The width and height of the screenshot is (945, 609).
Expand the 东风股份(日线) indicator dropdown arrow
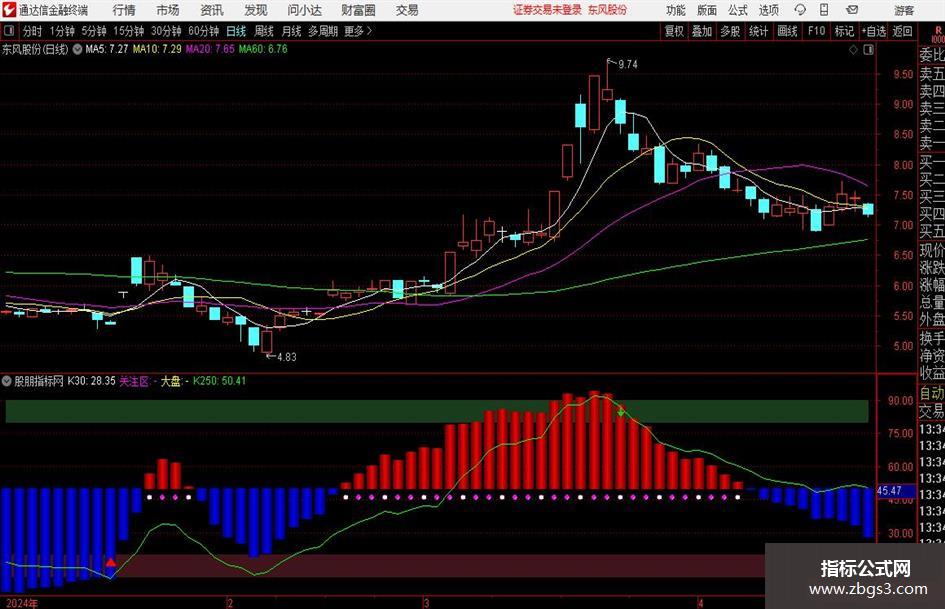[x=77, y=49]
